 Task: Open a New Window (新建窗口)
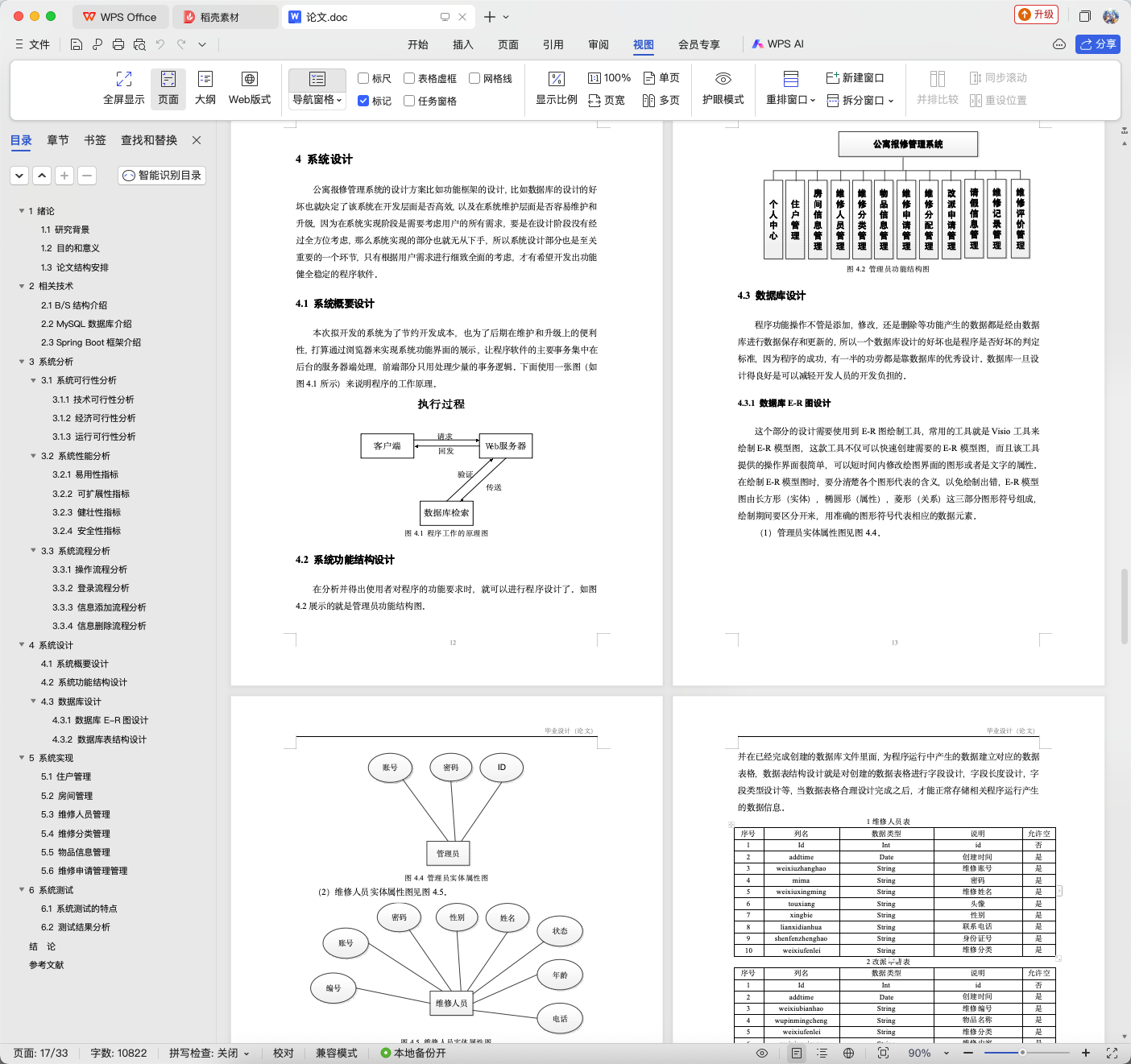(855, 78)
